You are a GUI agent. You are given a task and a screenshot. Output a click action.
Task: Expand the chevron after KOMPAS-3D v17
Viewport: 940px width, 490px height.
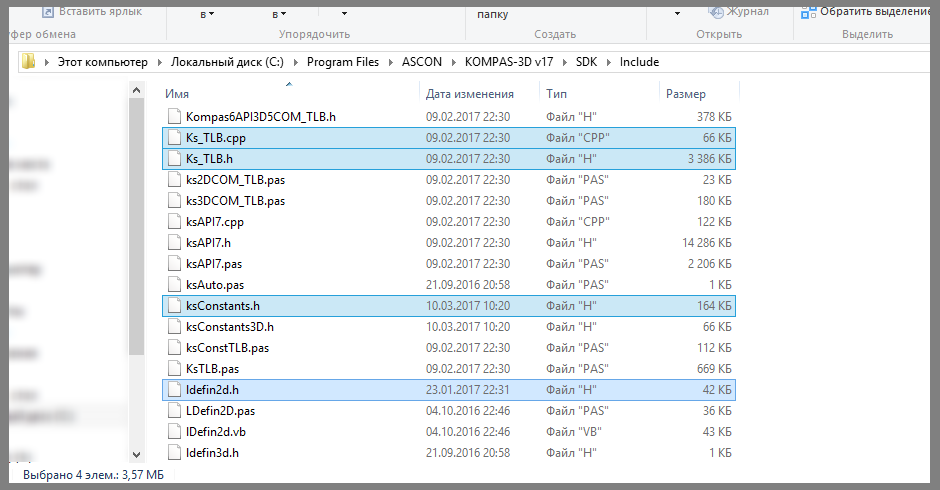[x=565, y=62]
